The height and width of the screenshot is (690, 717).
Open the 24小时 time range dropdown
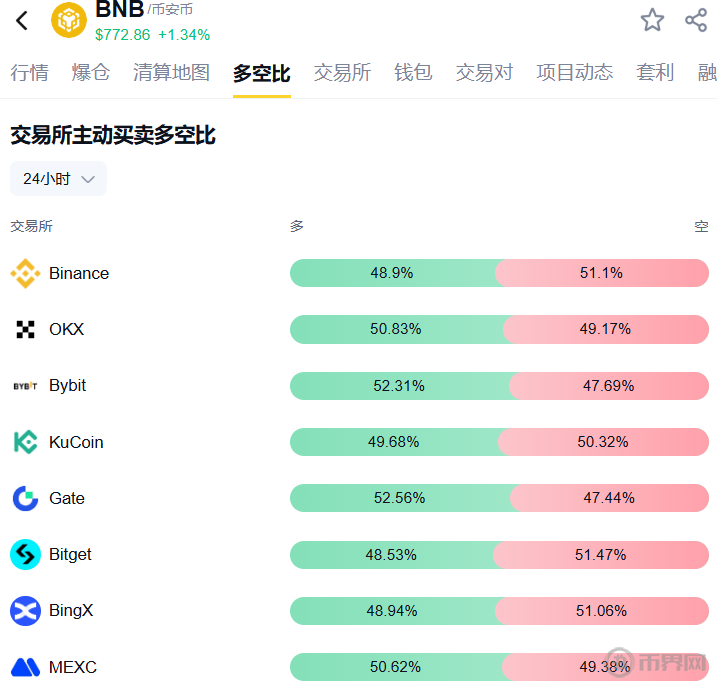click(58, 179)
